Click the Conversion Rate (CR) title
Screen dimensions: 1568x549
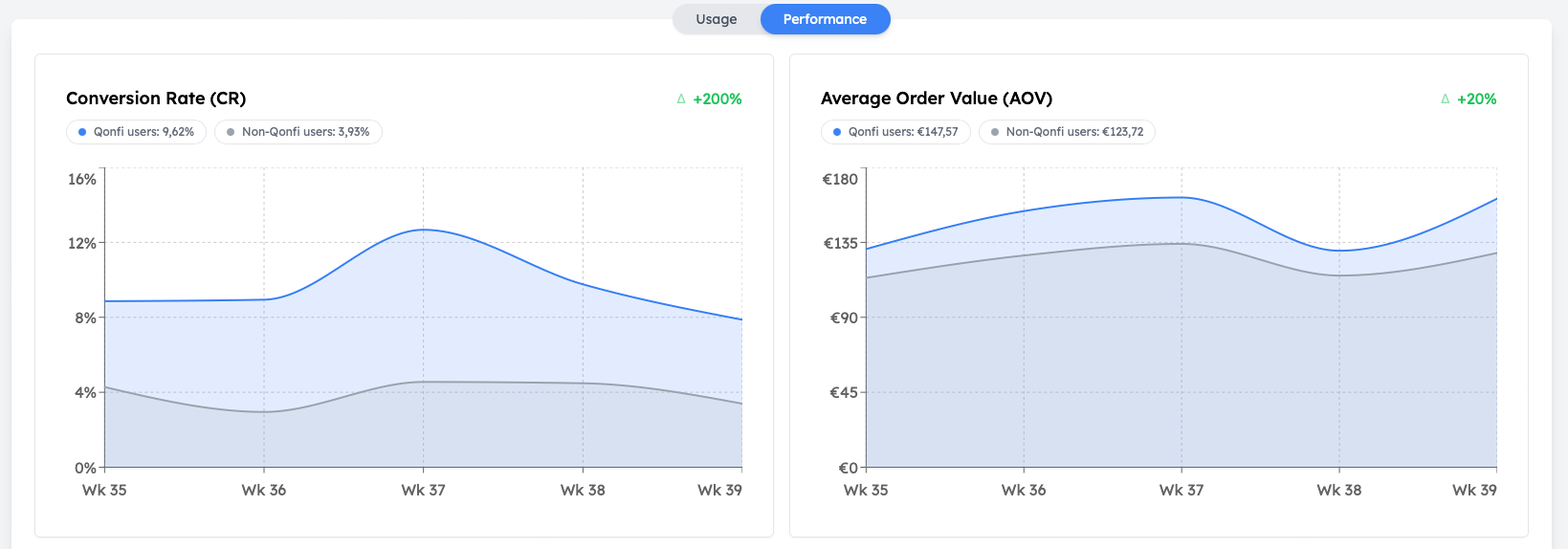pos(156,99)
